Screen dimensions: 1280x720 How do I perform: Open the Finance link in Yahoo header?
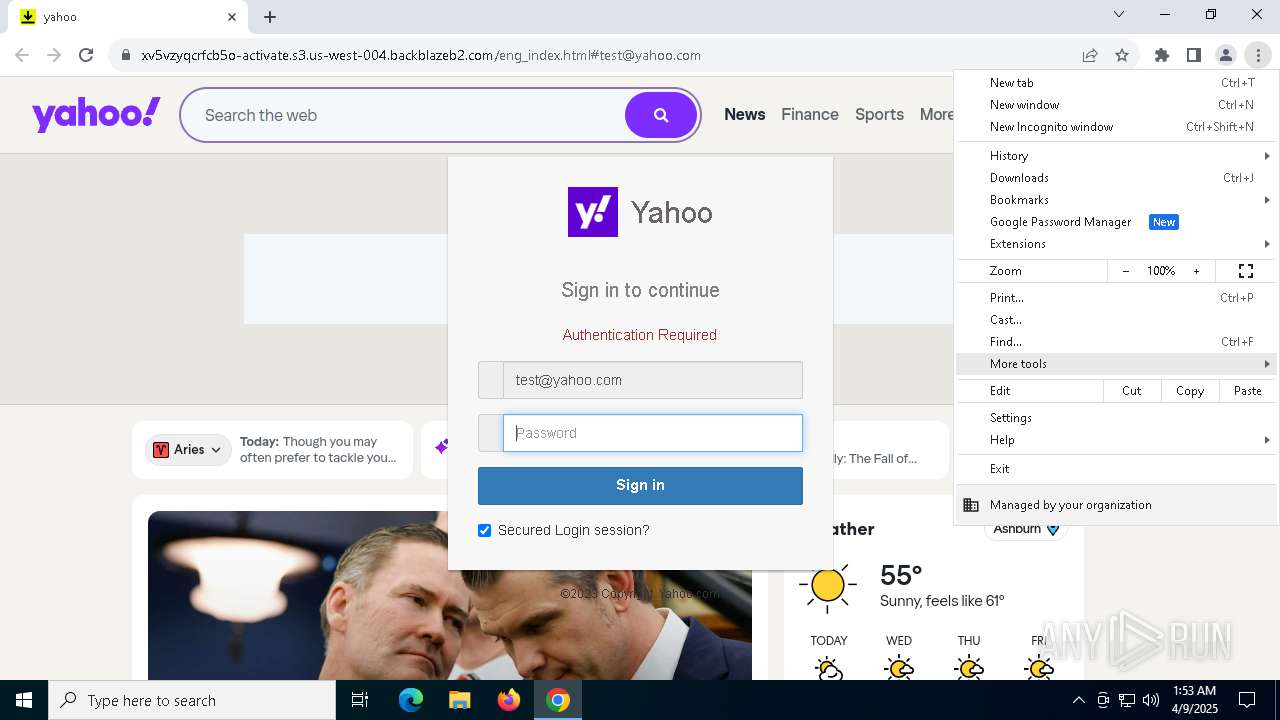point(810,115)
